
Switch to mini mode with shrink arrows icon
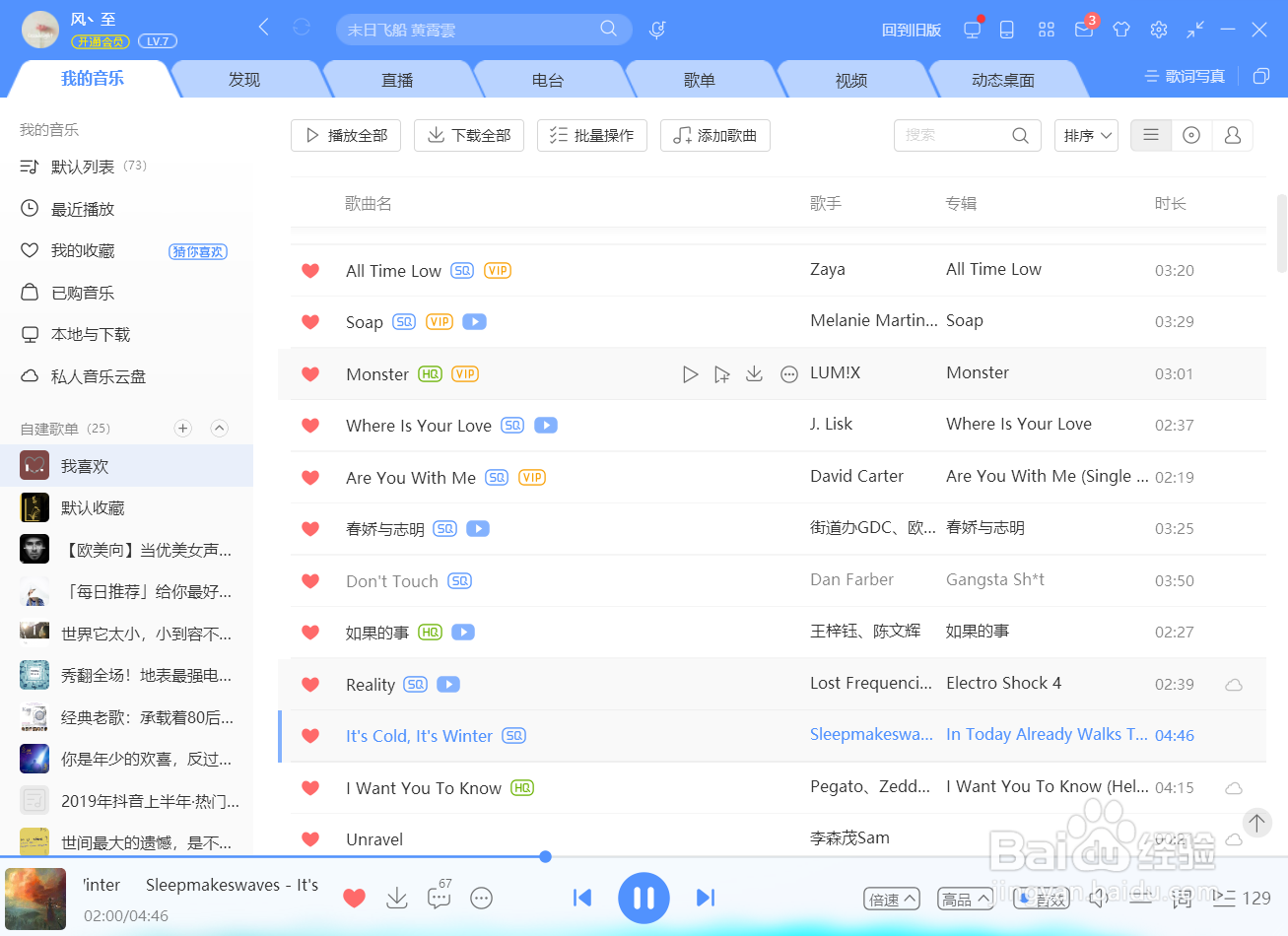coord(1195,30)
